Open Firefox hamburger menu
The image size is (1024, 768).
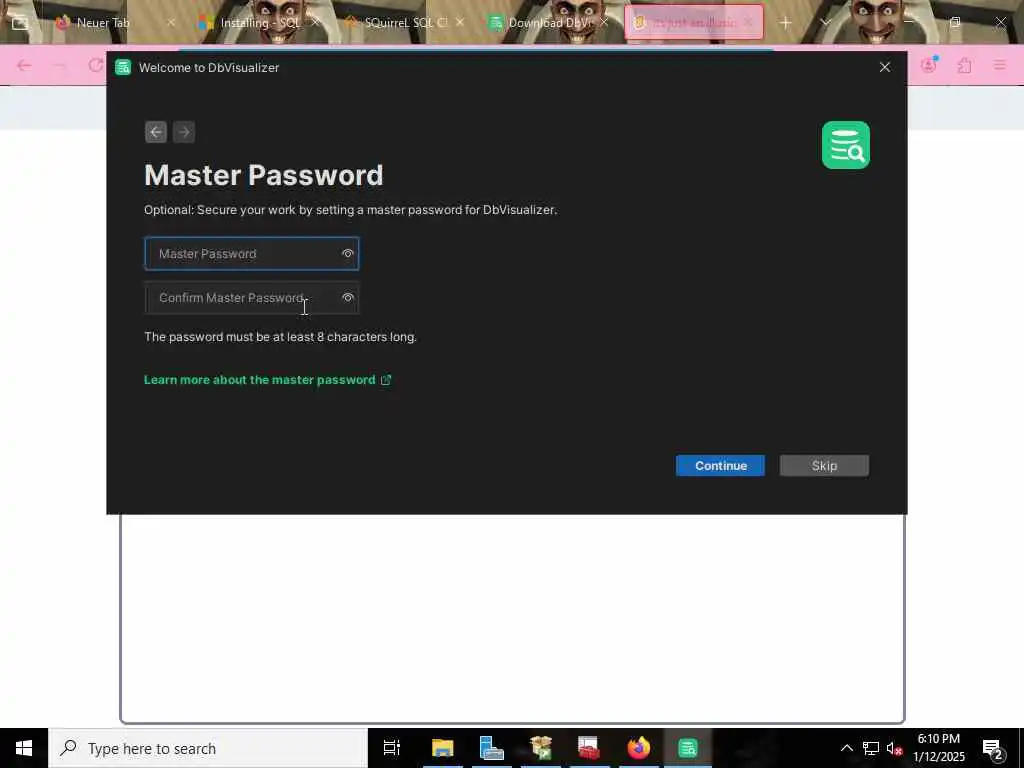pos(1000,65)
